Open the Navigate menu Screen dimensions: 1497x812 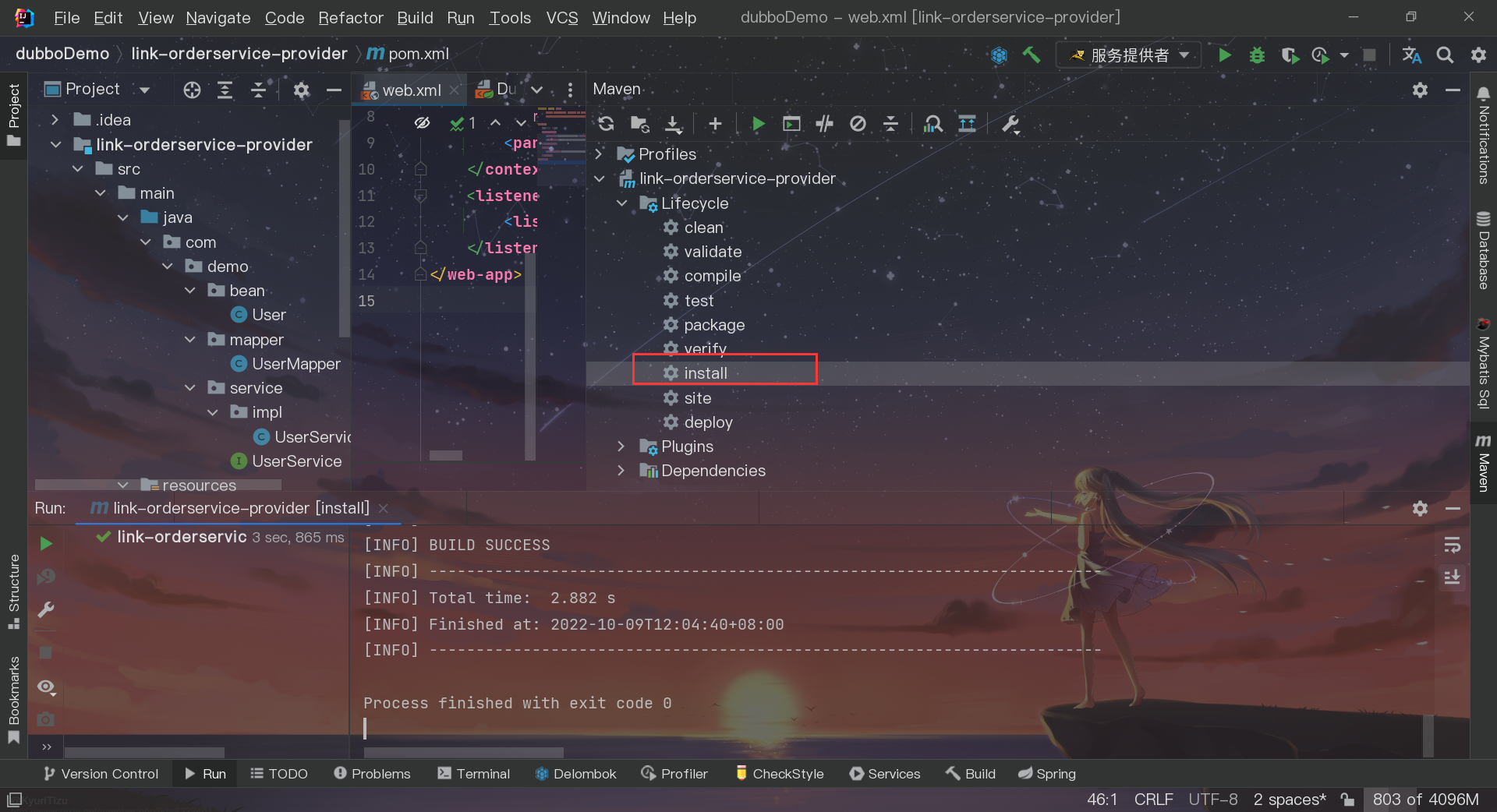tap(218, 17)
